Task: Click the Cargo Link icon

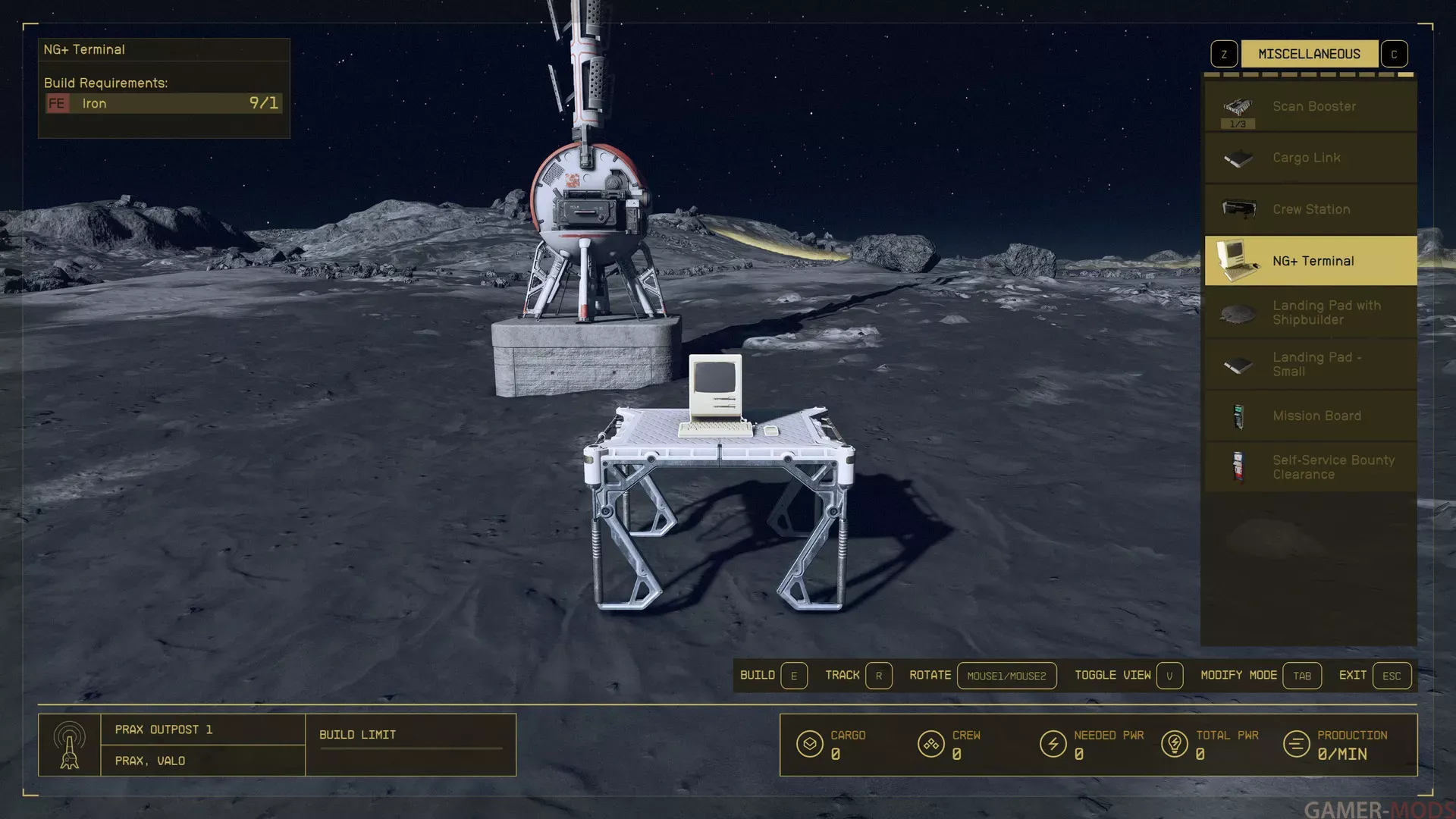Action: point(1238,158)
